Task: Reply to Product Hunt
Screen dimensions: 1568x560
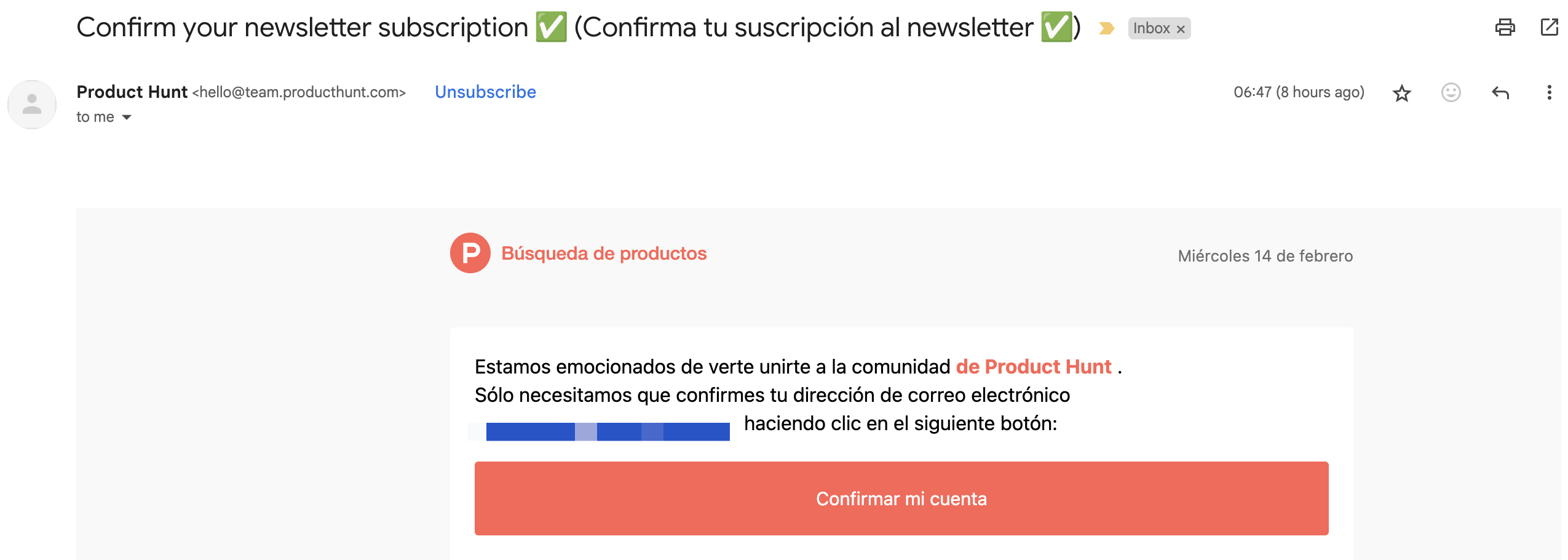Action: pos(1502,92)
